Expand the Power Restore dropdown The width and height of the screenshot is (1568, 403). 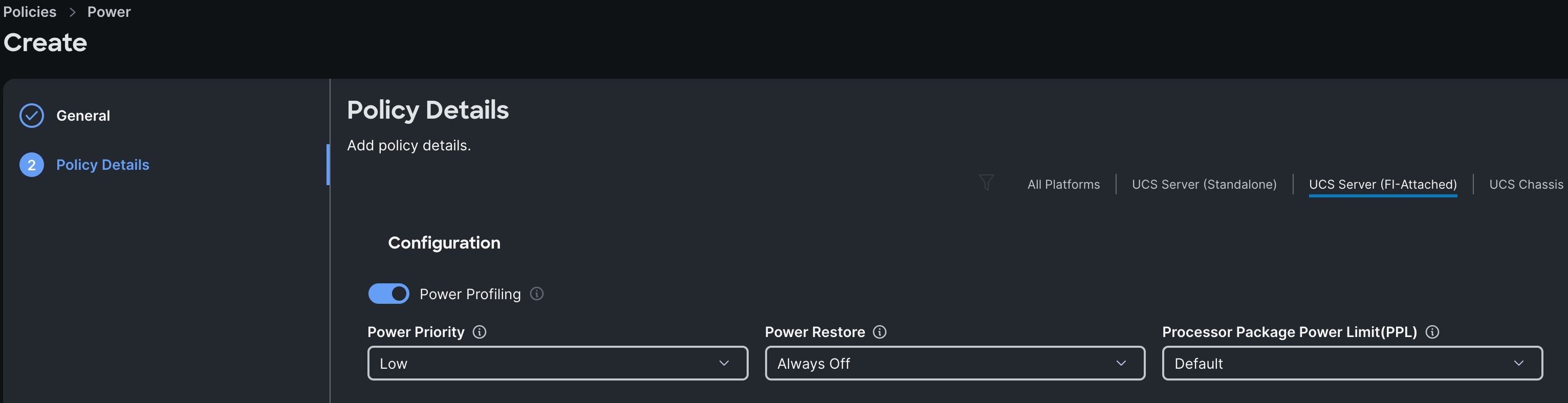954,364
